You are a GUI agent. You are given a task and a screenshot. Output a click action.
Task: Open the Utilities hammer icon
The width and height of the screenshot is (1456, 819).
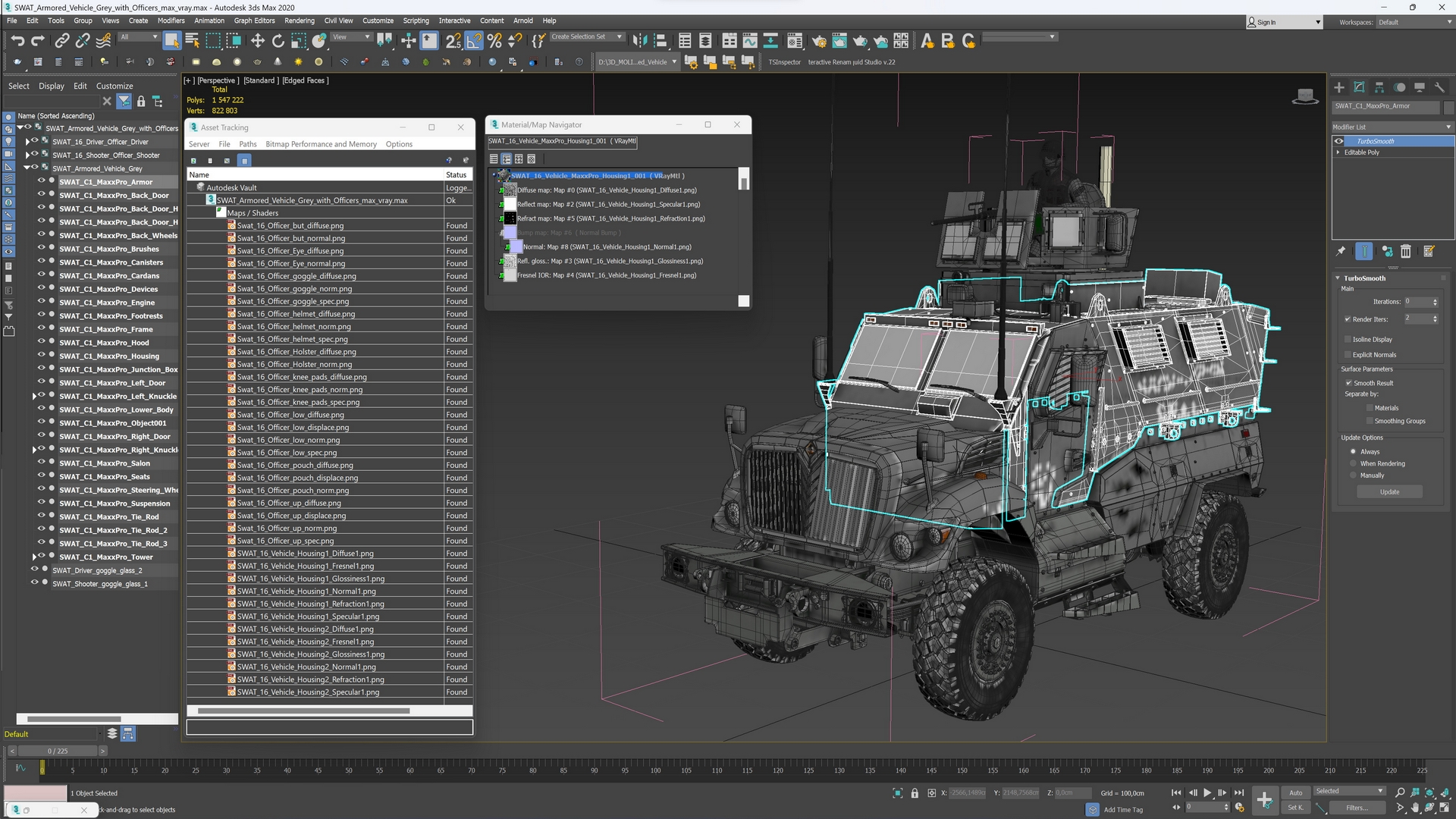1439,88
